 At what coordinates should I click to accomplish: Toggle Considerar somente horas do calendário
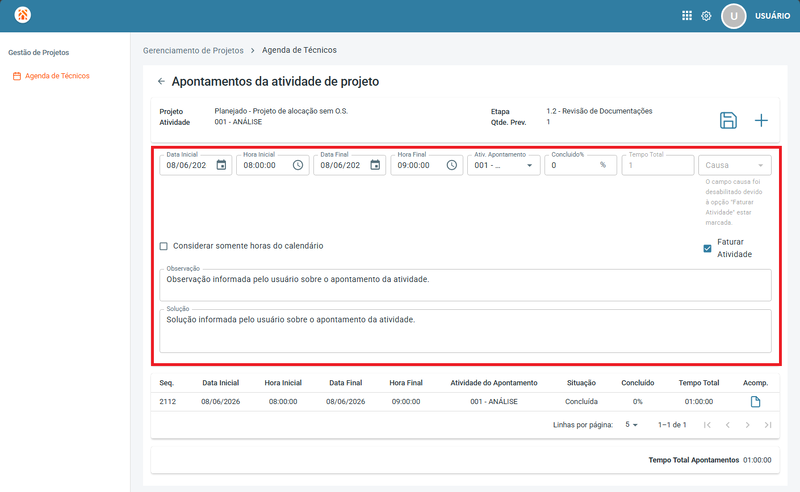[163, 246]
